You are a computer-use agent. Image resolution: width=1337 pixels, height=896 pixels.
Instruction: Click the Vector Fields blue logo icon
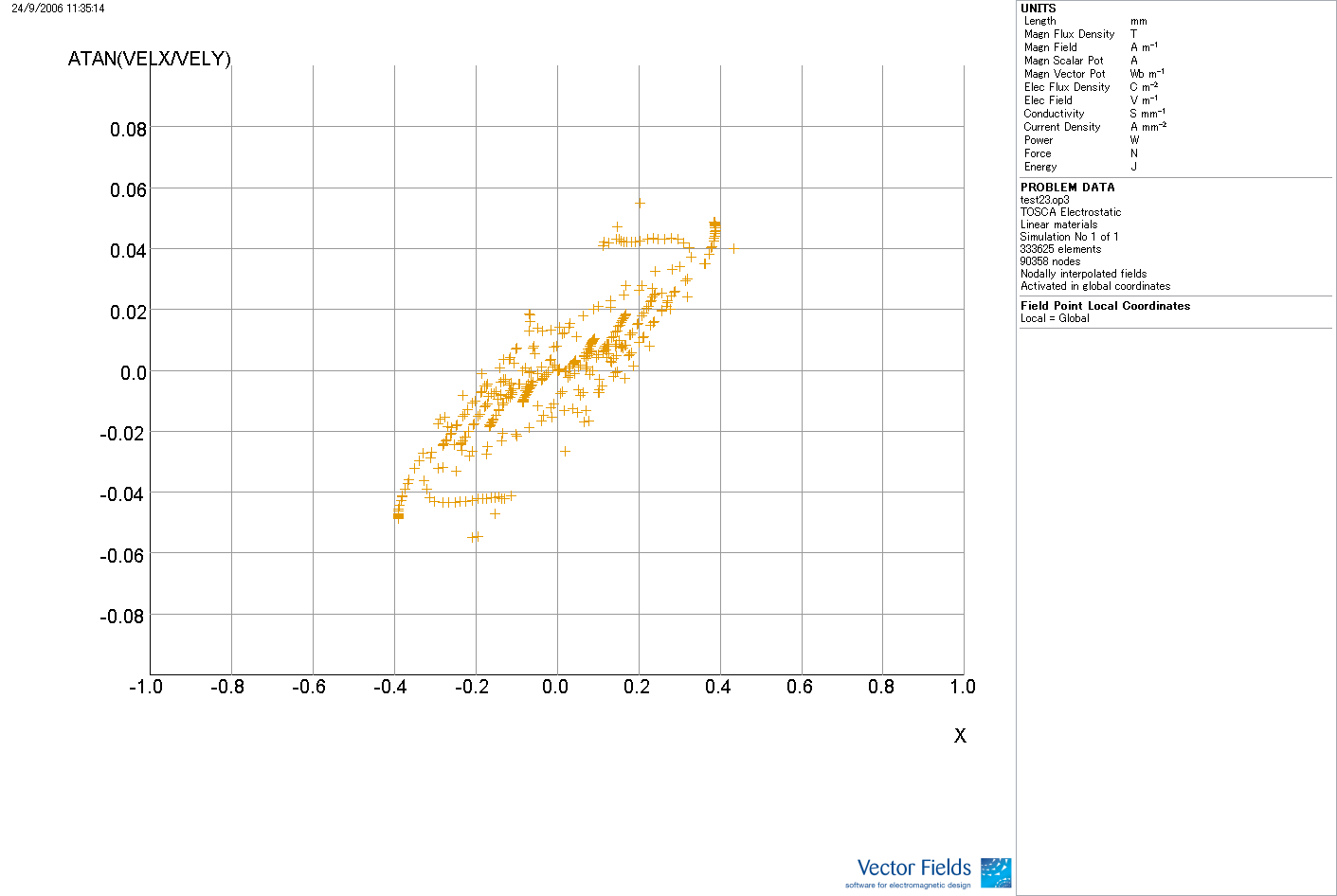point(995,872)
